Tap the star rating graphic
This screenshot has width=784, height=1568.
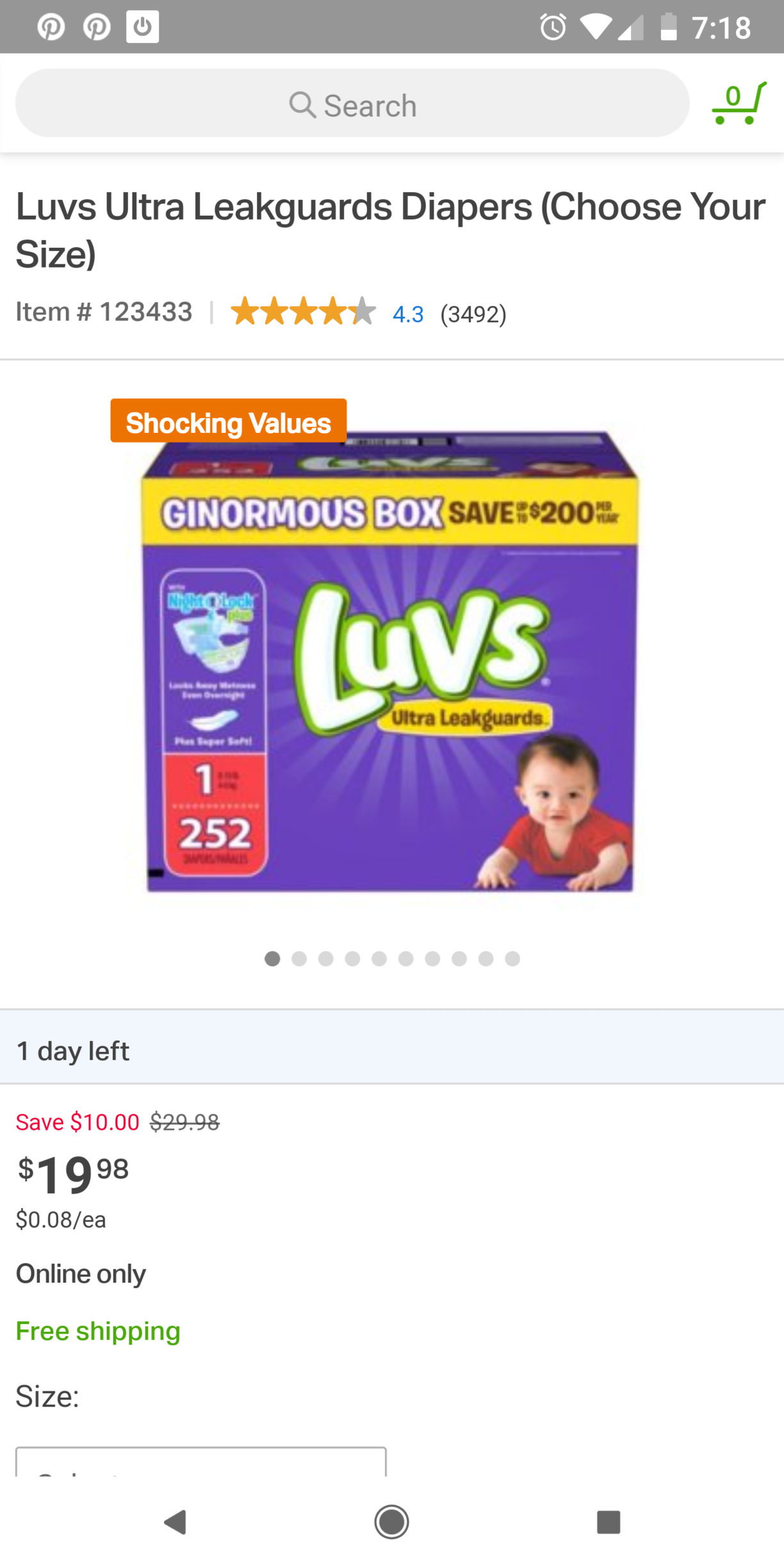303,311
